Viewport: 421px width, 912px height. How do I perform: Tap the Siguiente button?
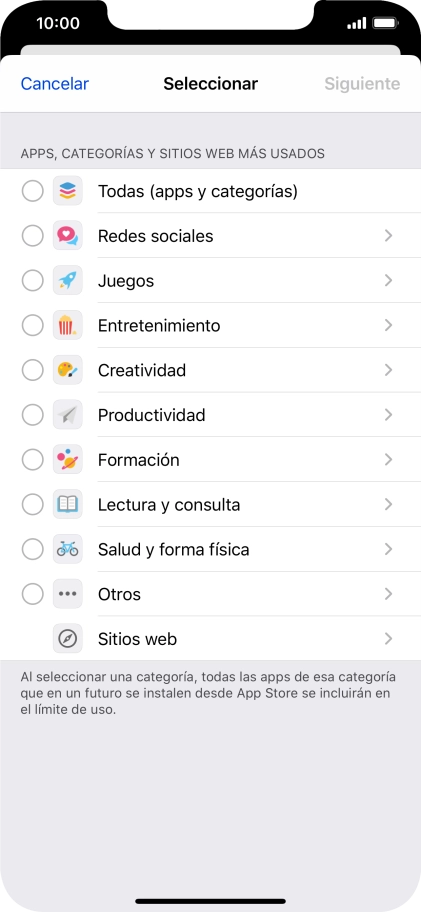point(362,84)
